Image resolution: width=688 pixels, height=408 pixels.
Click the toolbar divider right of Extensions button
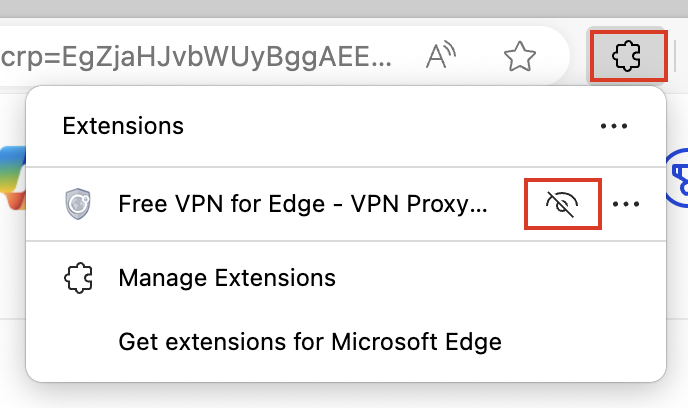pos(676,56)
